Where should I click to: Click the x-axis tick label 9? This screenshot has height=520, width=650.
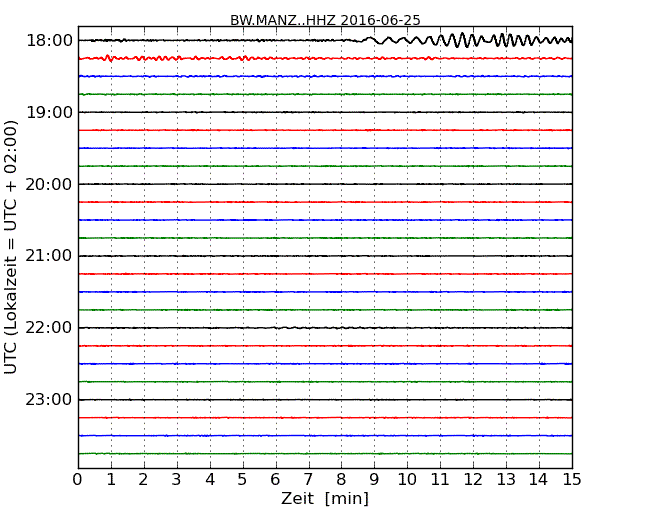(x=374, y=480)
